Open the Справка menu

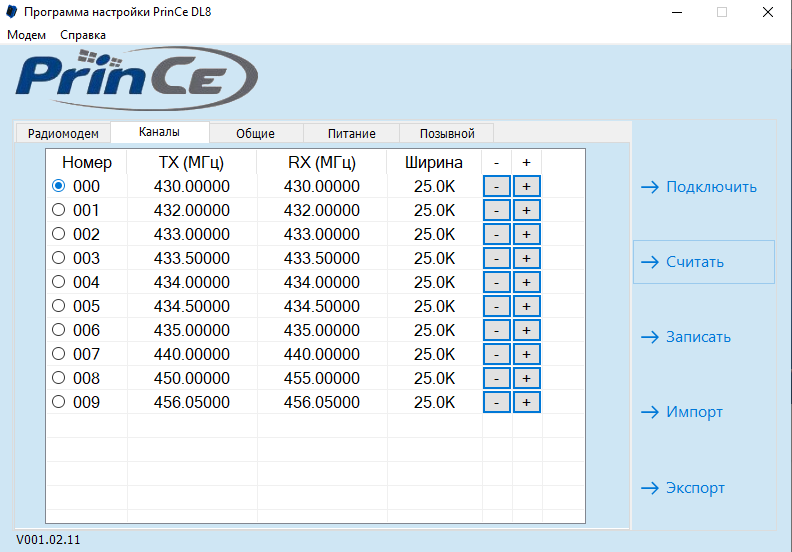[x=83, y=35]
